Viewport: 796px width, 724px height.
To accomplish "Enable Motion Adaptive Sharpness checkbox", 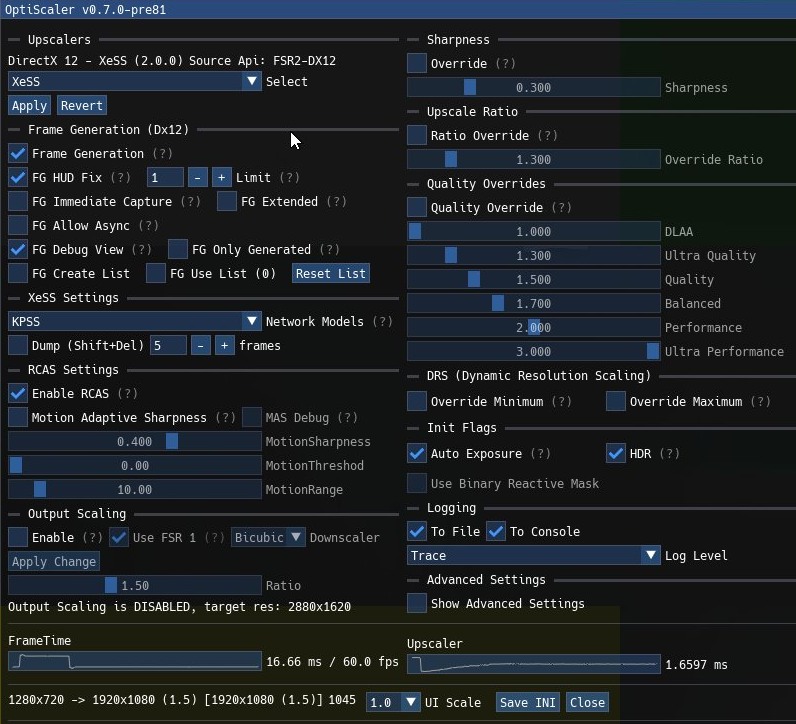I will click(18, 417).
